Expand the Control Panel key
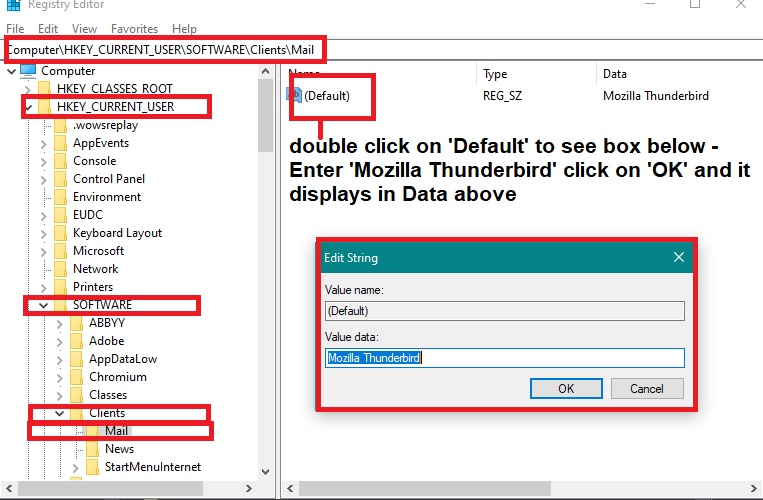Image resolution: width=763 pixels, height=500 pixels. [43, 180]
